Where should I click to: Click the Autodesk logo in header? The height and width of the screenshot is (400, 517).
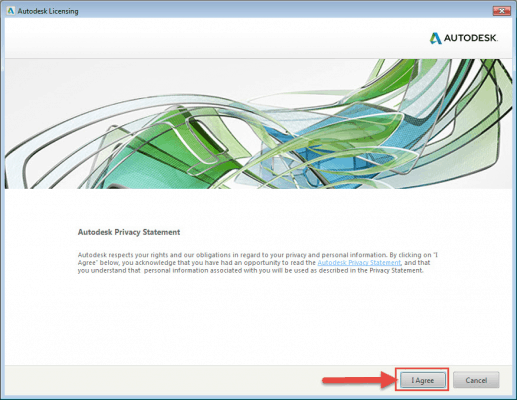point(464,38)
